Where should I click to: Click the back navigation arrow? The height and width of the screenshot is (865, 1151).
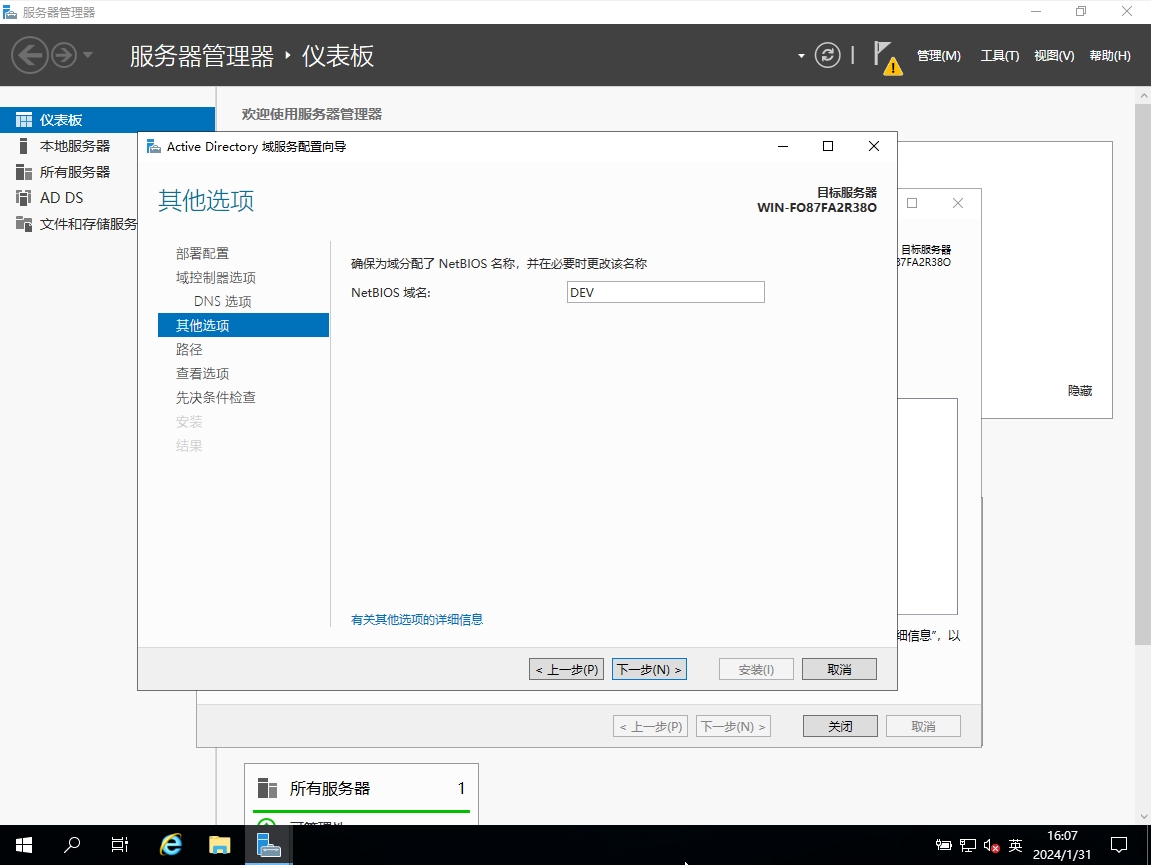(x=30, y=55)
